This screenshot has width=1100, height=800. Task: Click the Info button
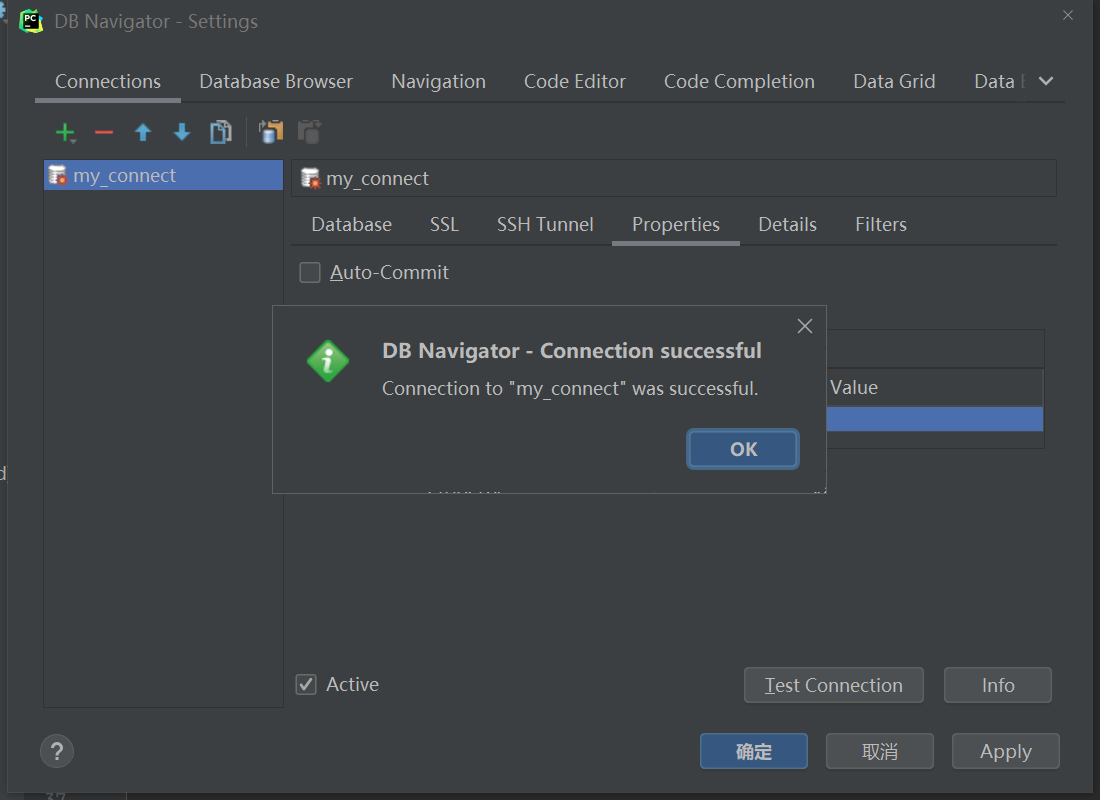click(998, 685)
